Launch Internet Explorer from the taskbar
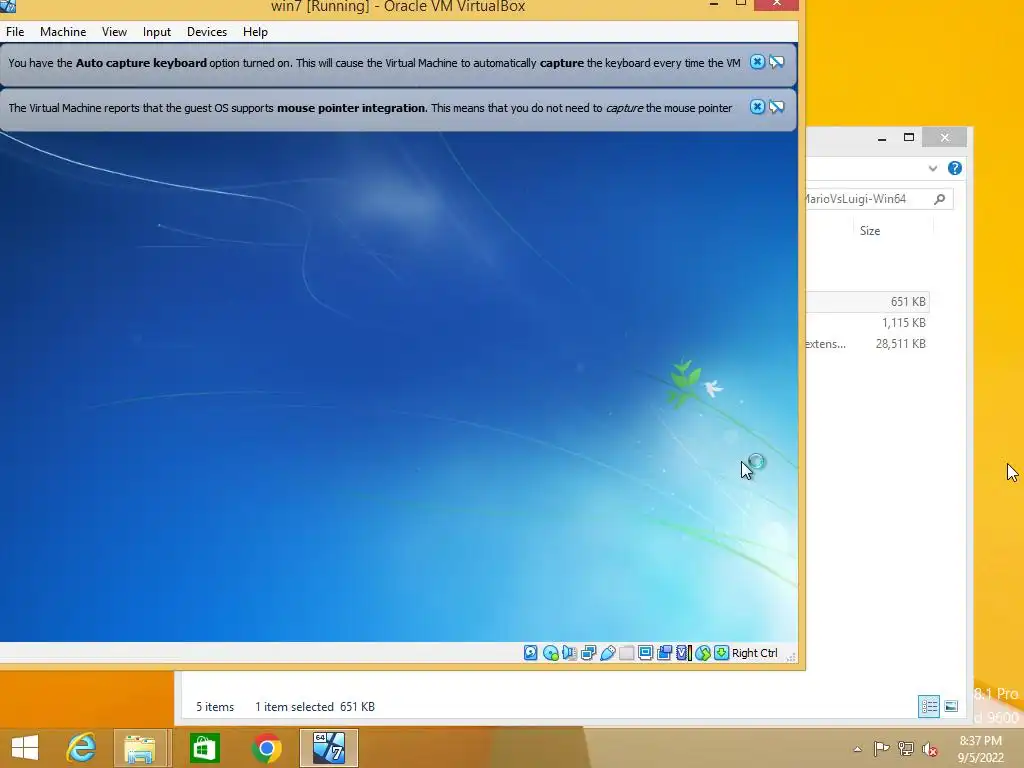This screenshot has width=1024, height=768. [82, 748]
